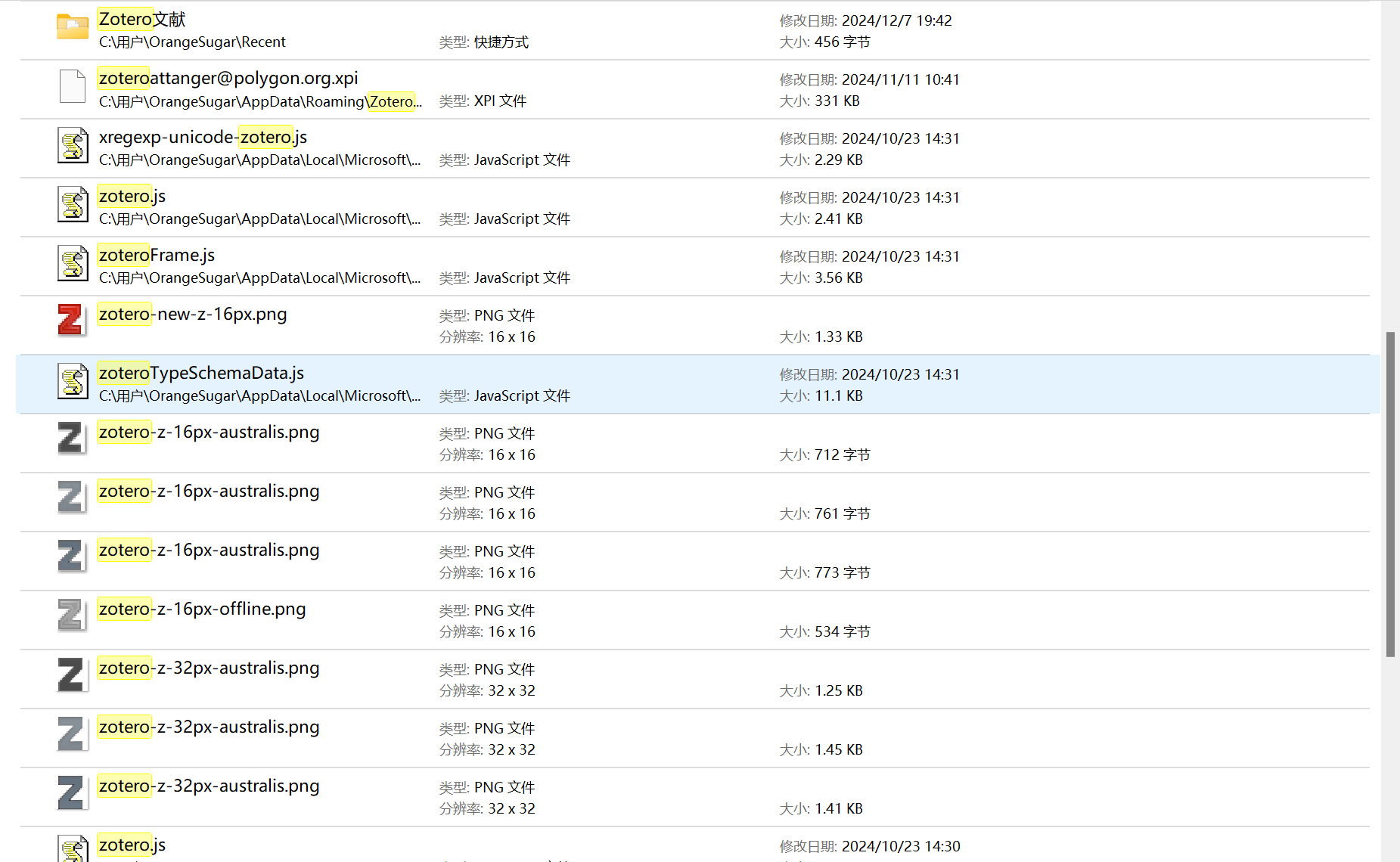Viewport: 1400px width, 862px height.
Task: Click the script icon of zoteroFrame.js
Action: click(73, 263)
